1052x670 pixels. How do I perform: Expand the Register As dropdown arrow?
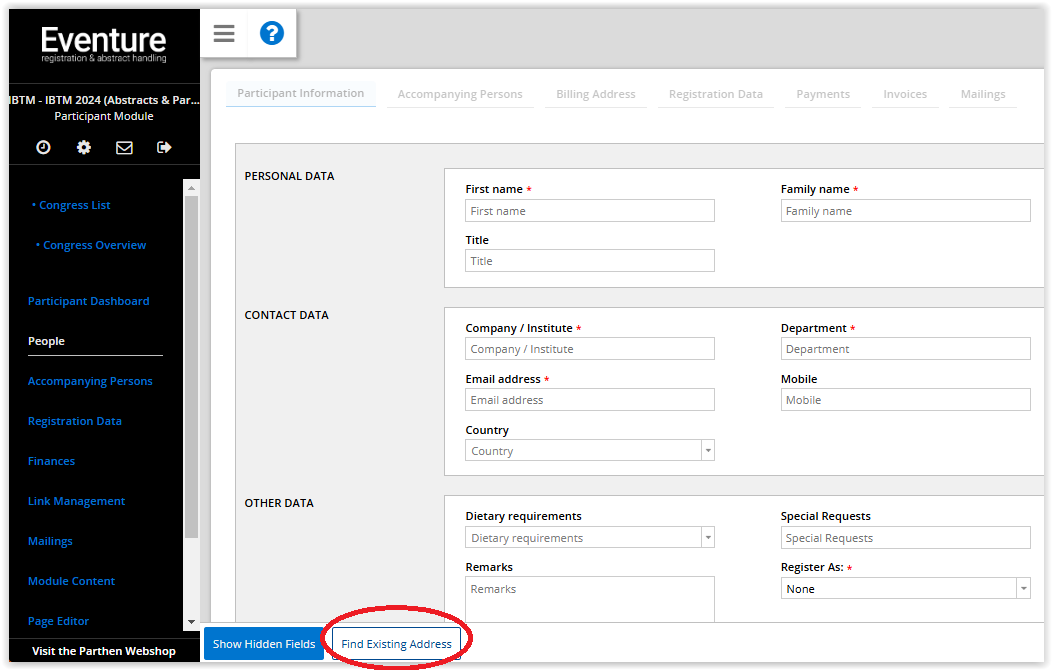coord(1023,589)
